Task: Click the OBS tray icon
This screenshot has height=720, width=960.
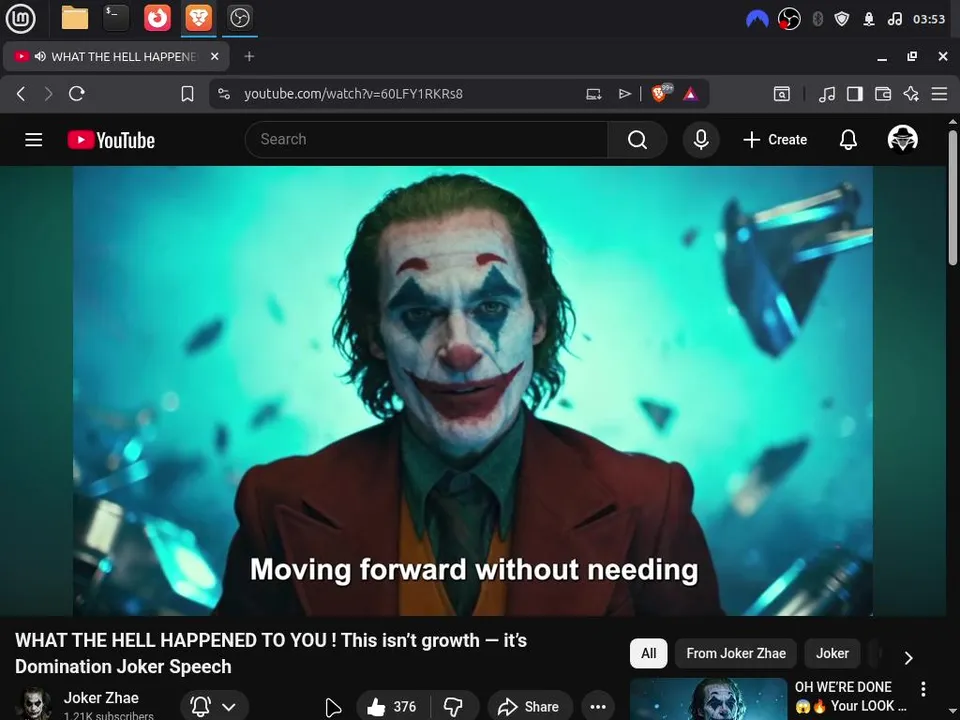Action: tap(789, 20)
